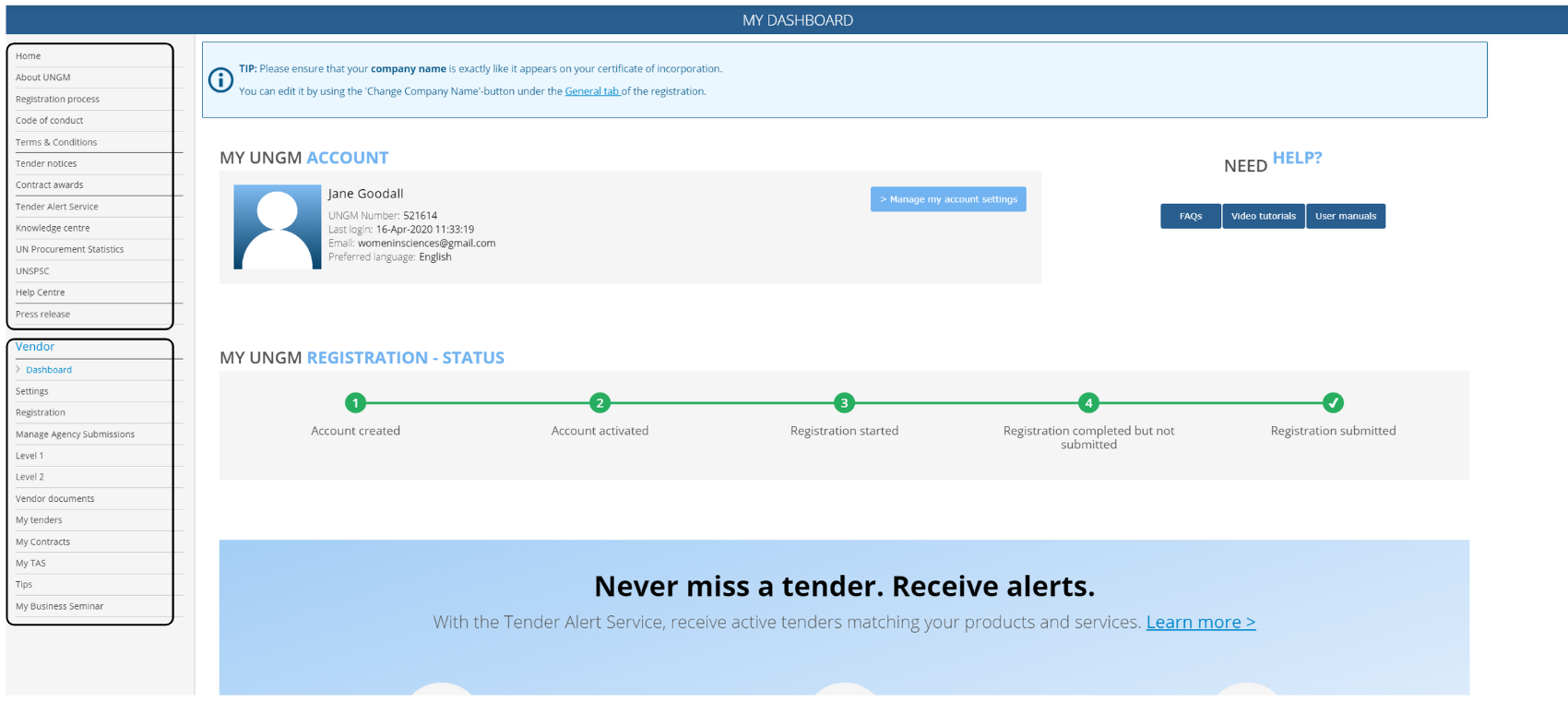
Task: Click the preferred language value English
Action: tap(435, 257)
